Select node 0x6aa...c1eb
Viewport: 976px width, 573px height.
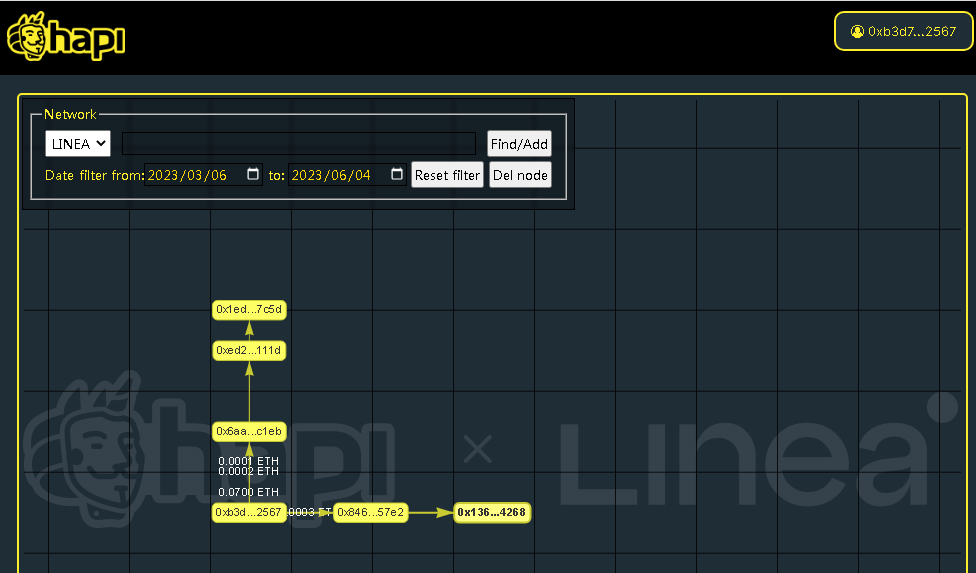[x=249, y=431]
